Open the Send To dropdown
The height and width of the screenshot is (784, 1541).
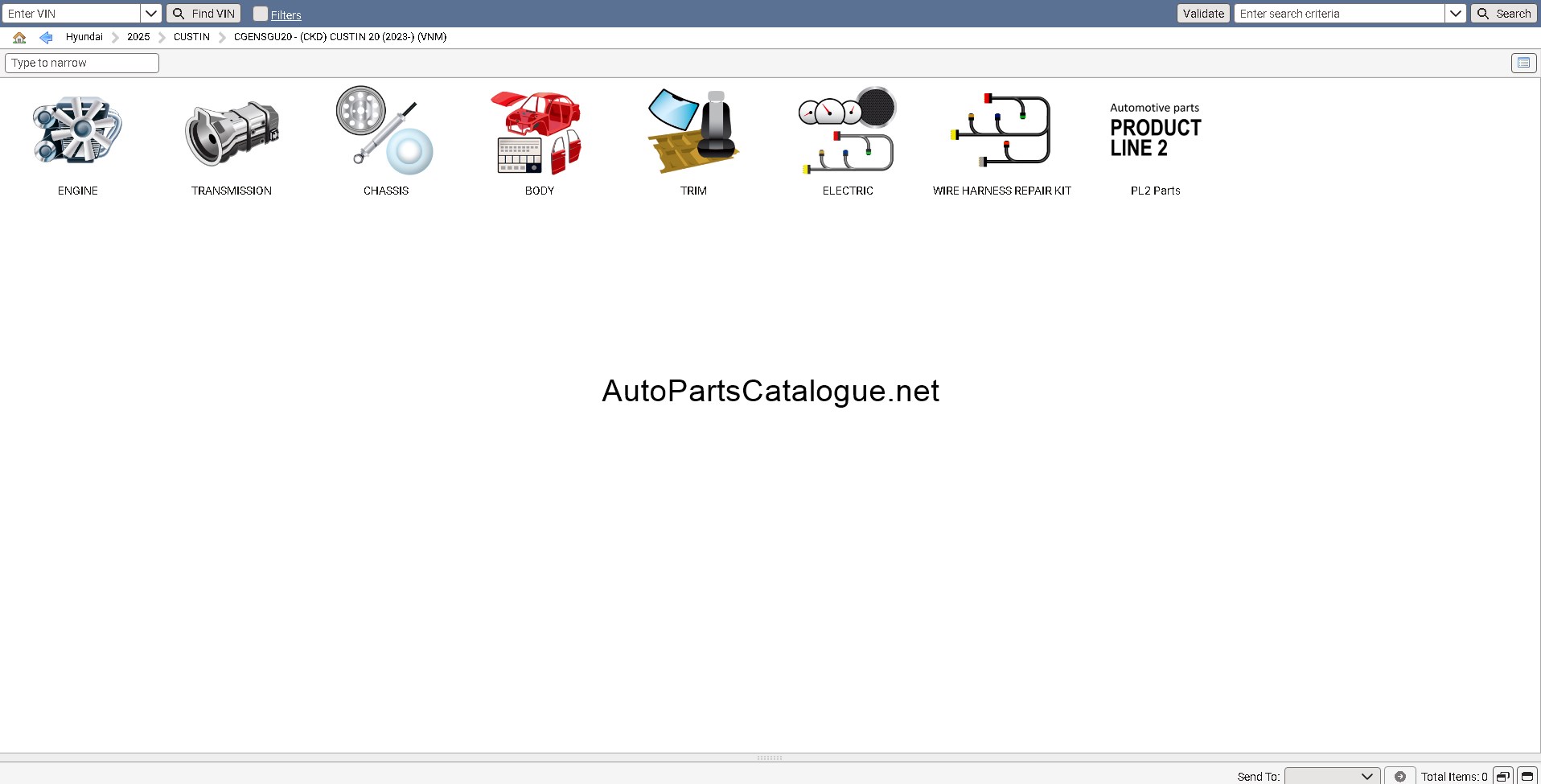point(1332,776)
